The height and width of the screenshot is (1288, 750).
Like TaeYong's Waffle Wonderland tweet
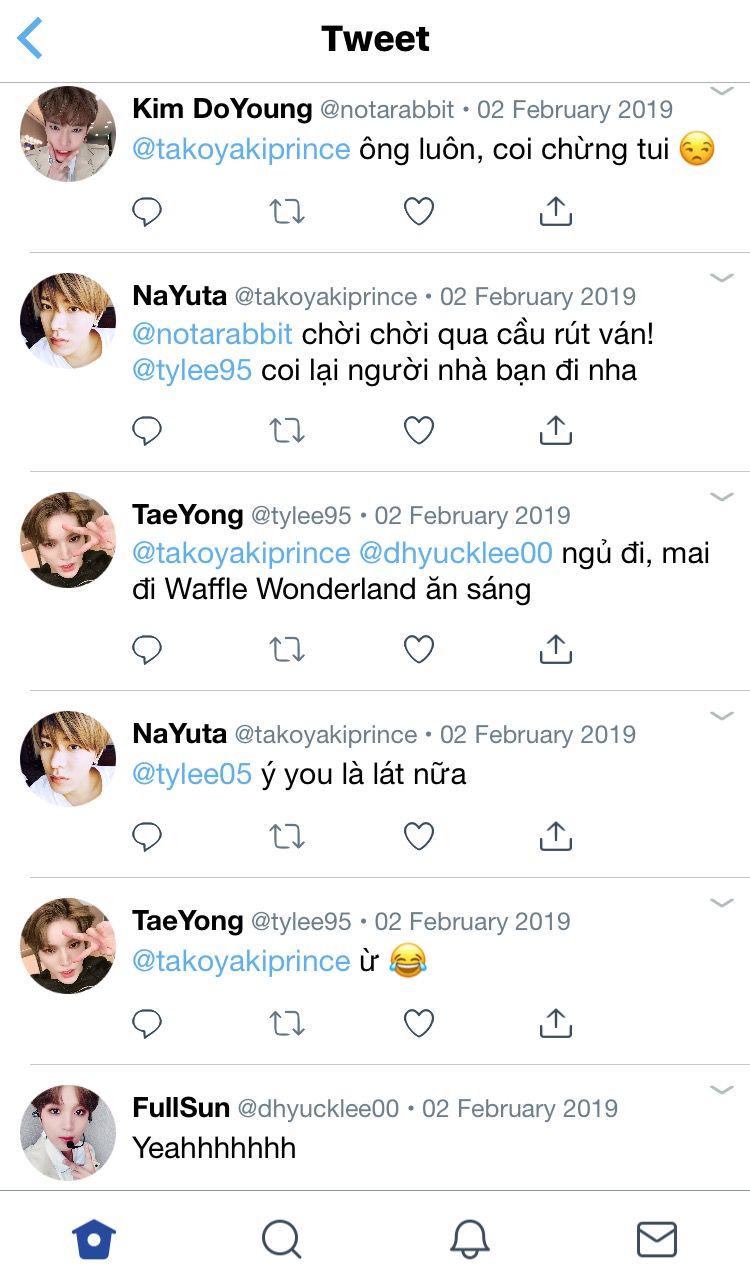(x=418, y=649)
